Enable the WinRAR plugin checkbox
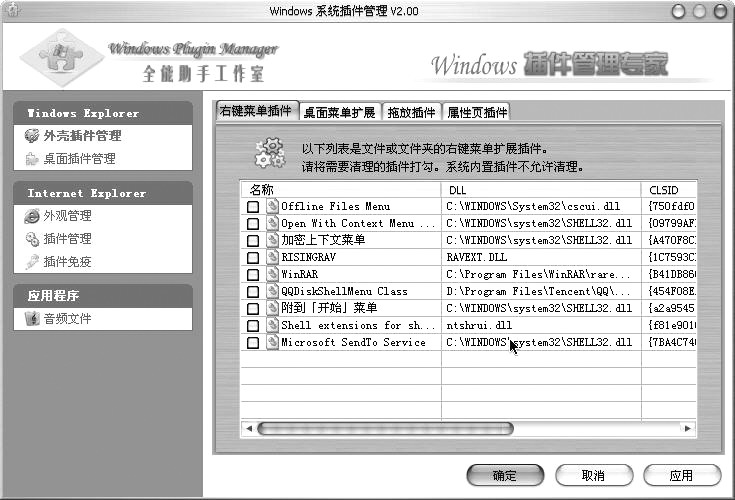 [253, 275]
